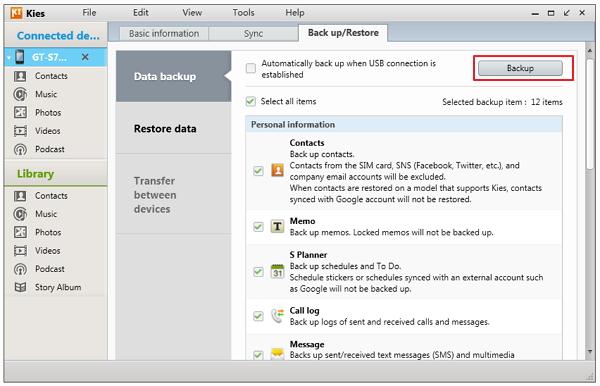Switch Kies to mini mode arrow icon
Screen dimensions: 600x386
point(567,13)
